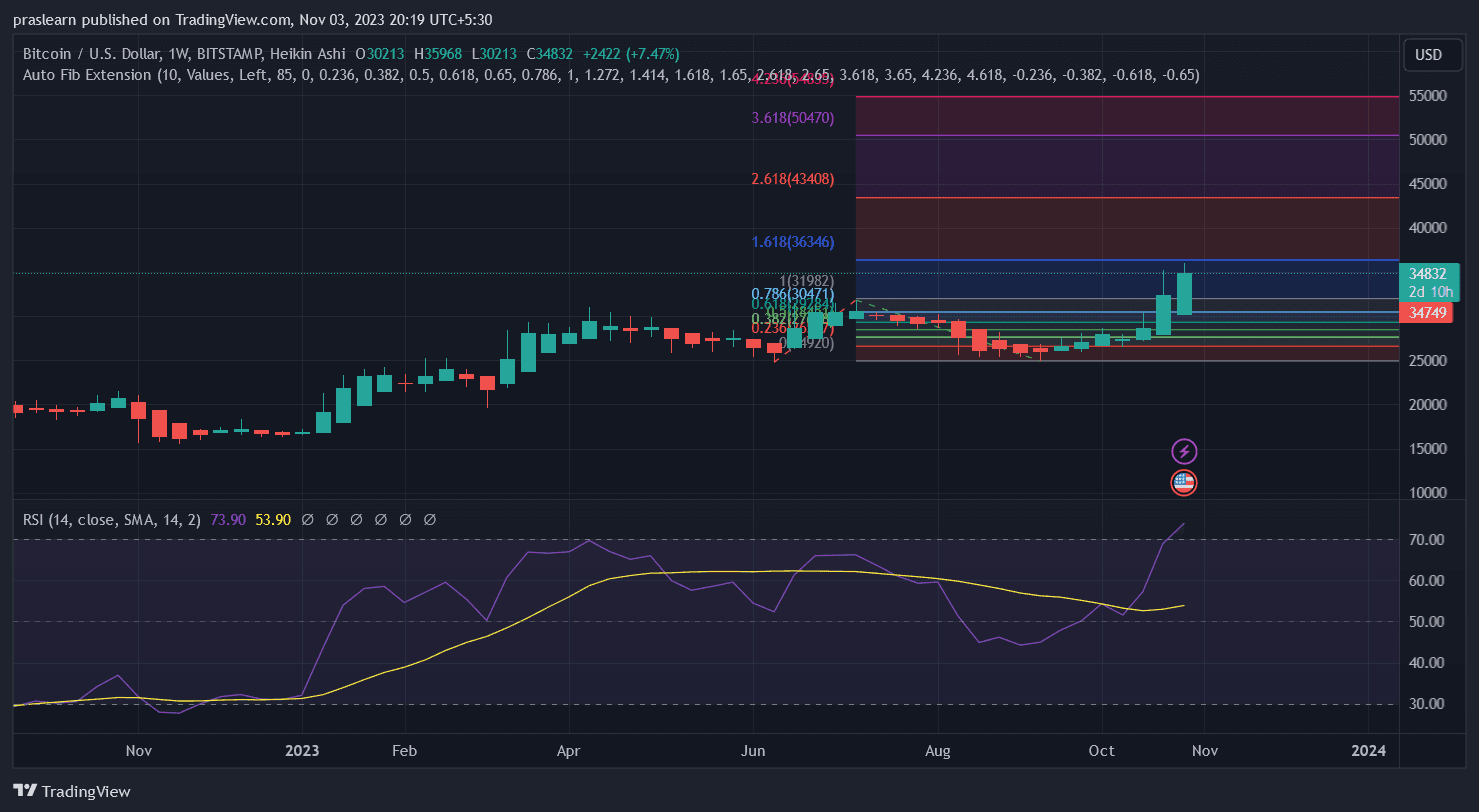
Task: Click the 1.618(36346) Fibonacci level label
Action: coord(792,242)
